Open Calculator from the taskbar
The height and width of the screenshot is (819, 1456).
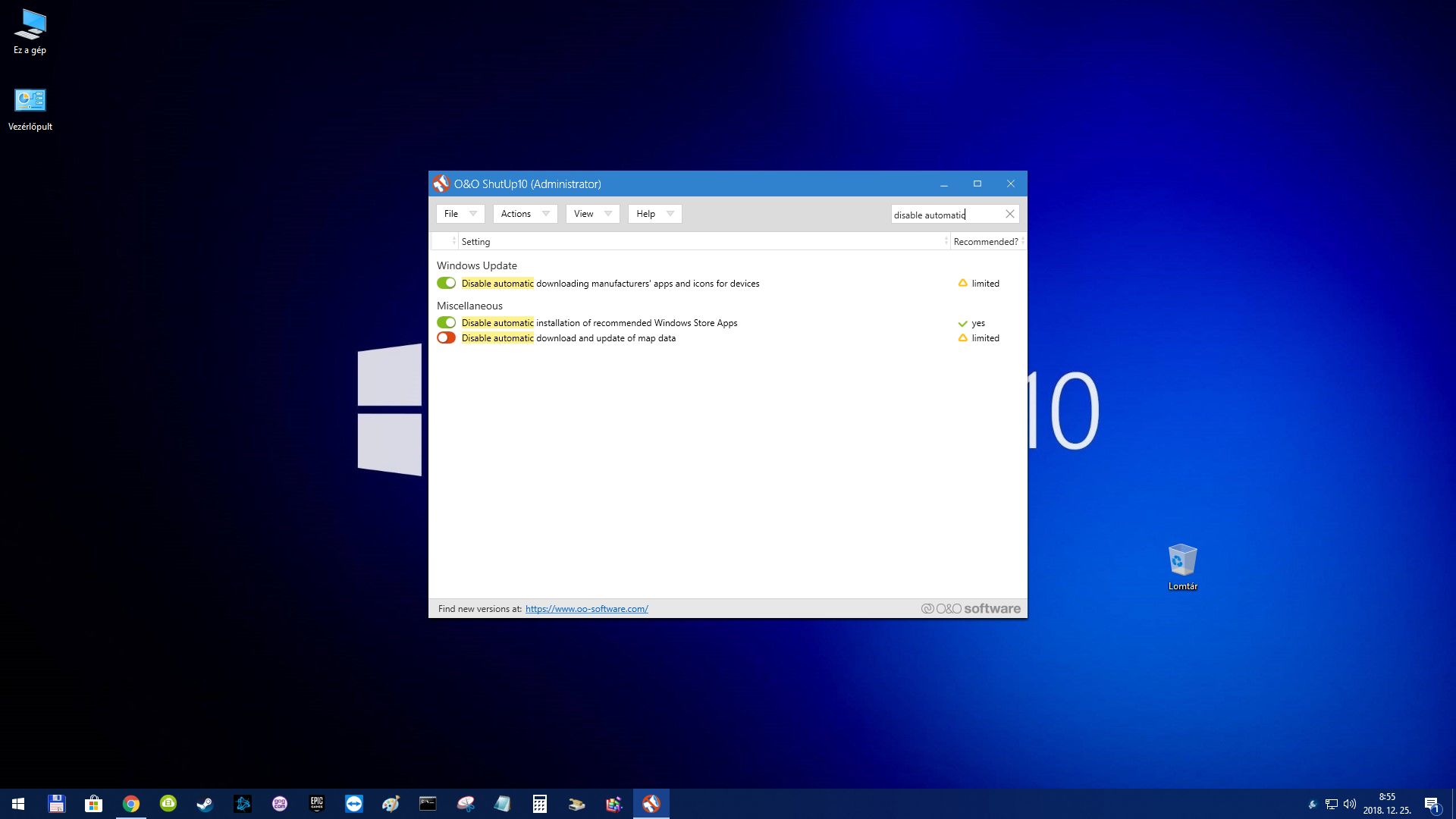(539, 804)
